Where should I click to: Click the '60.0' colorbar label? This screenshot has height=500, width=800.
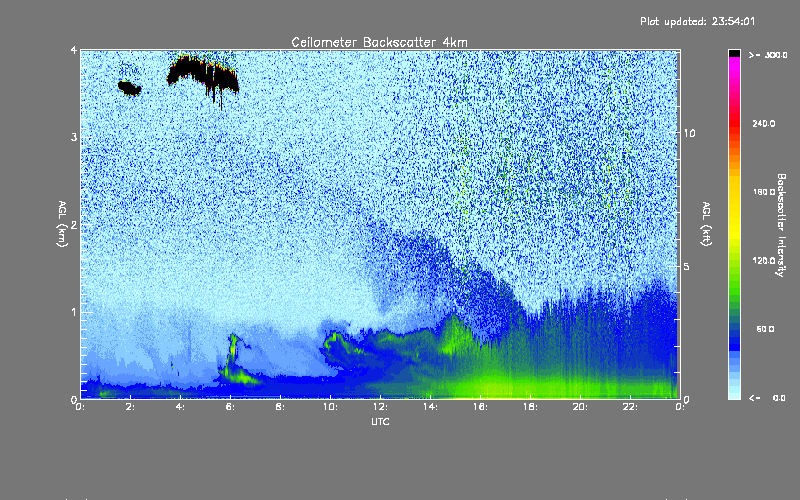tap(765, 329)
